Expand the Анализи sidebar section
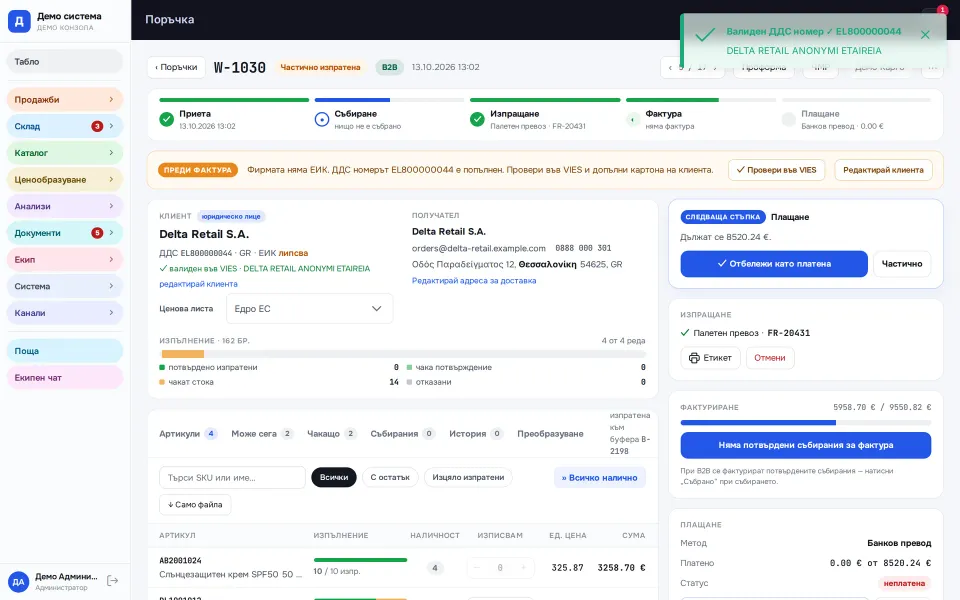The image size is (960, 600). coord(65,206)
